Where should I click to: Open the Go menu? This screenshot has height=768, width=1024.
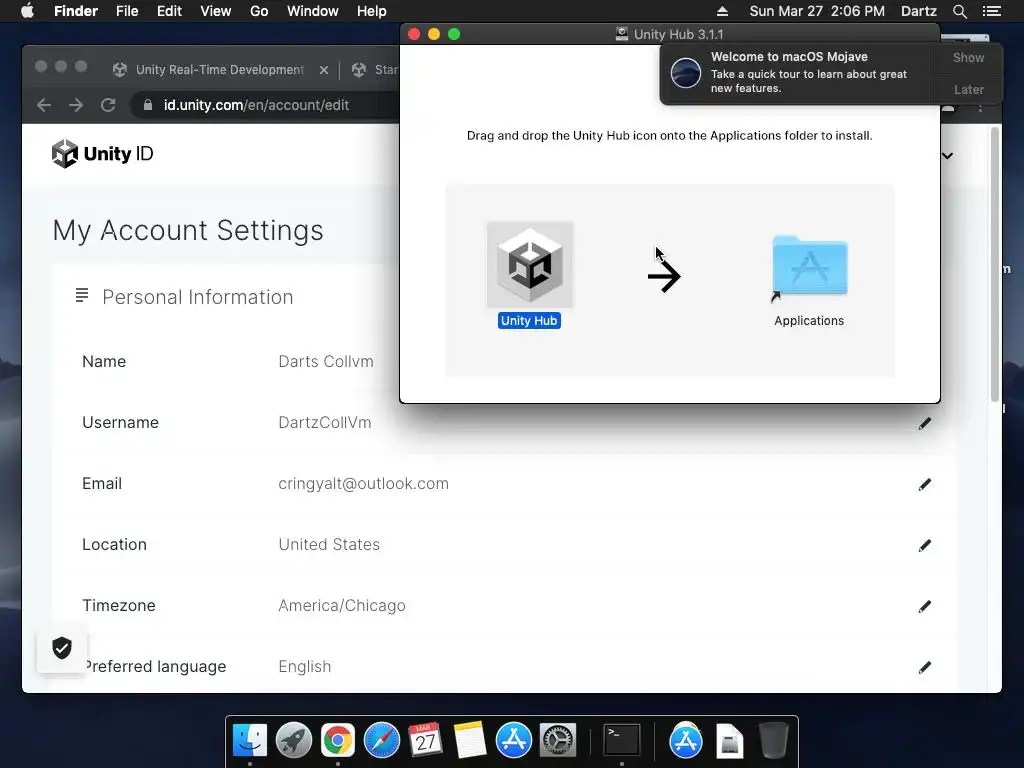(259, 11)
